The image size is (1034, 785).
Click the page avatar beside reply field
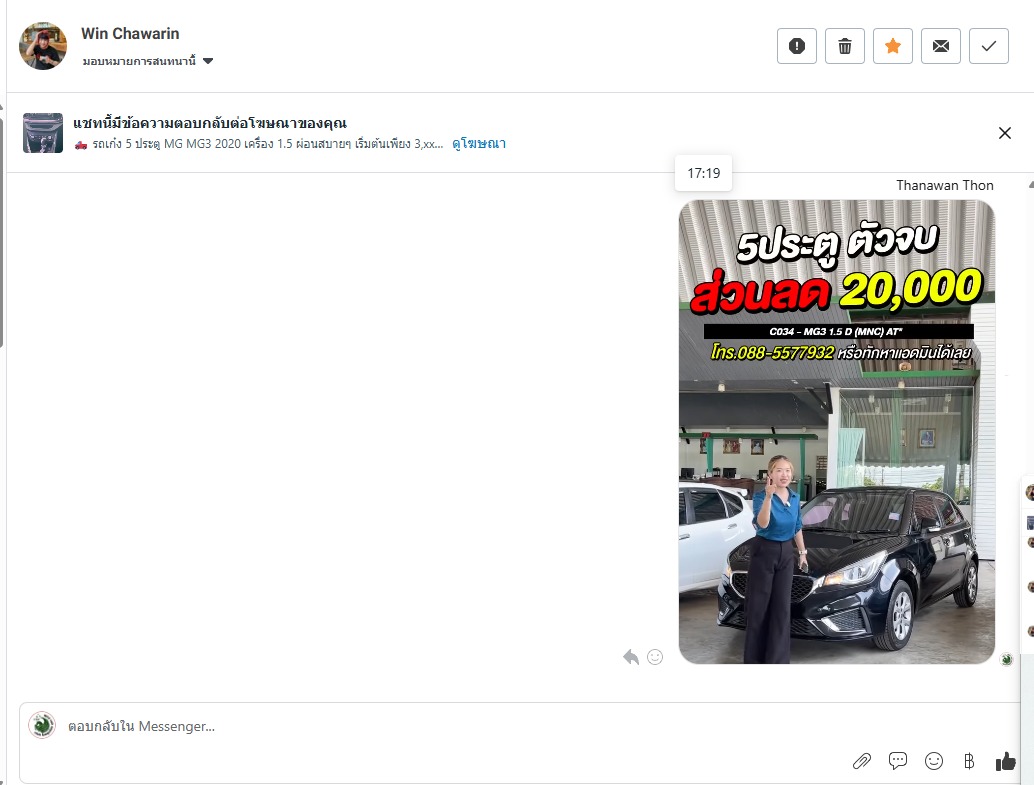[42, 725]
